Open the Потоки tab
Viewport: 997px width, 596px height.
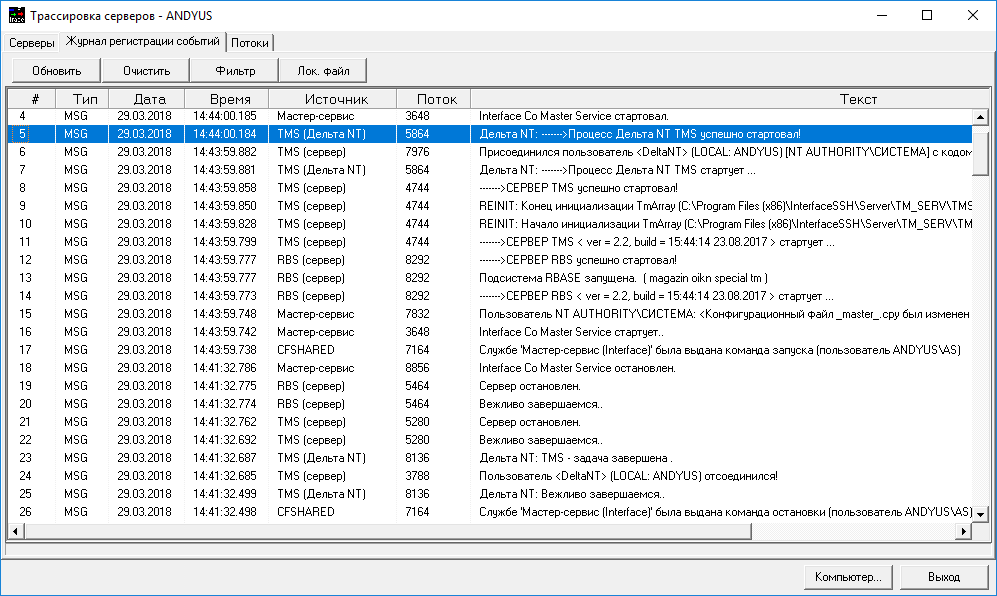tap(250, 43)
